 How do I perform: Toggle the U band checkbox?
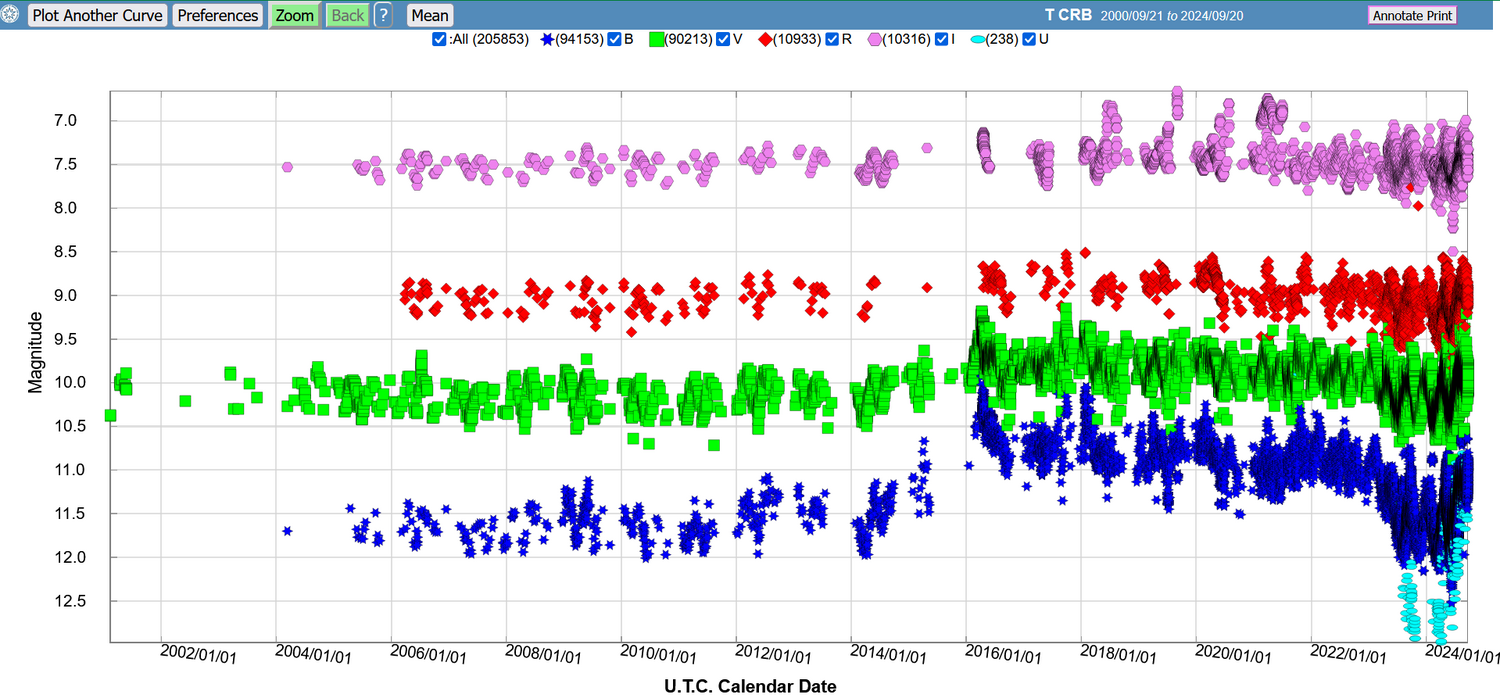pyautogui.click(x=1029, y=40)
